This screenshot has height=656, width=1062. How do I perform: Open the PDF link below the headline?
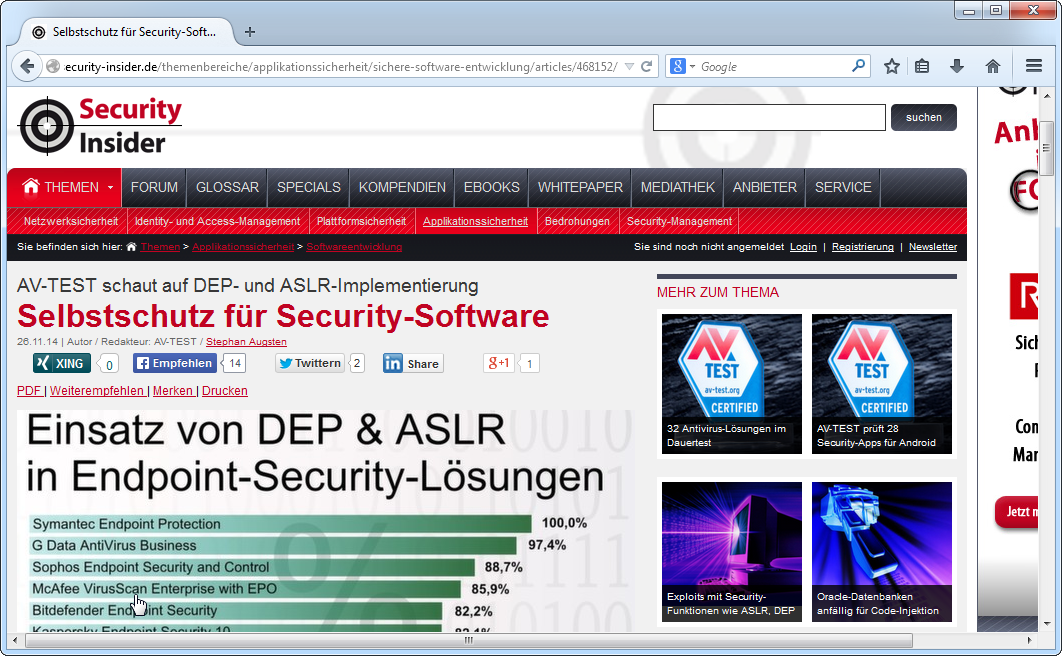pos(29,391)
